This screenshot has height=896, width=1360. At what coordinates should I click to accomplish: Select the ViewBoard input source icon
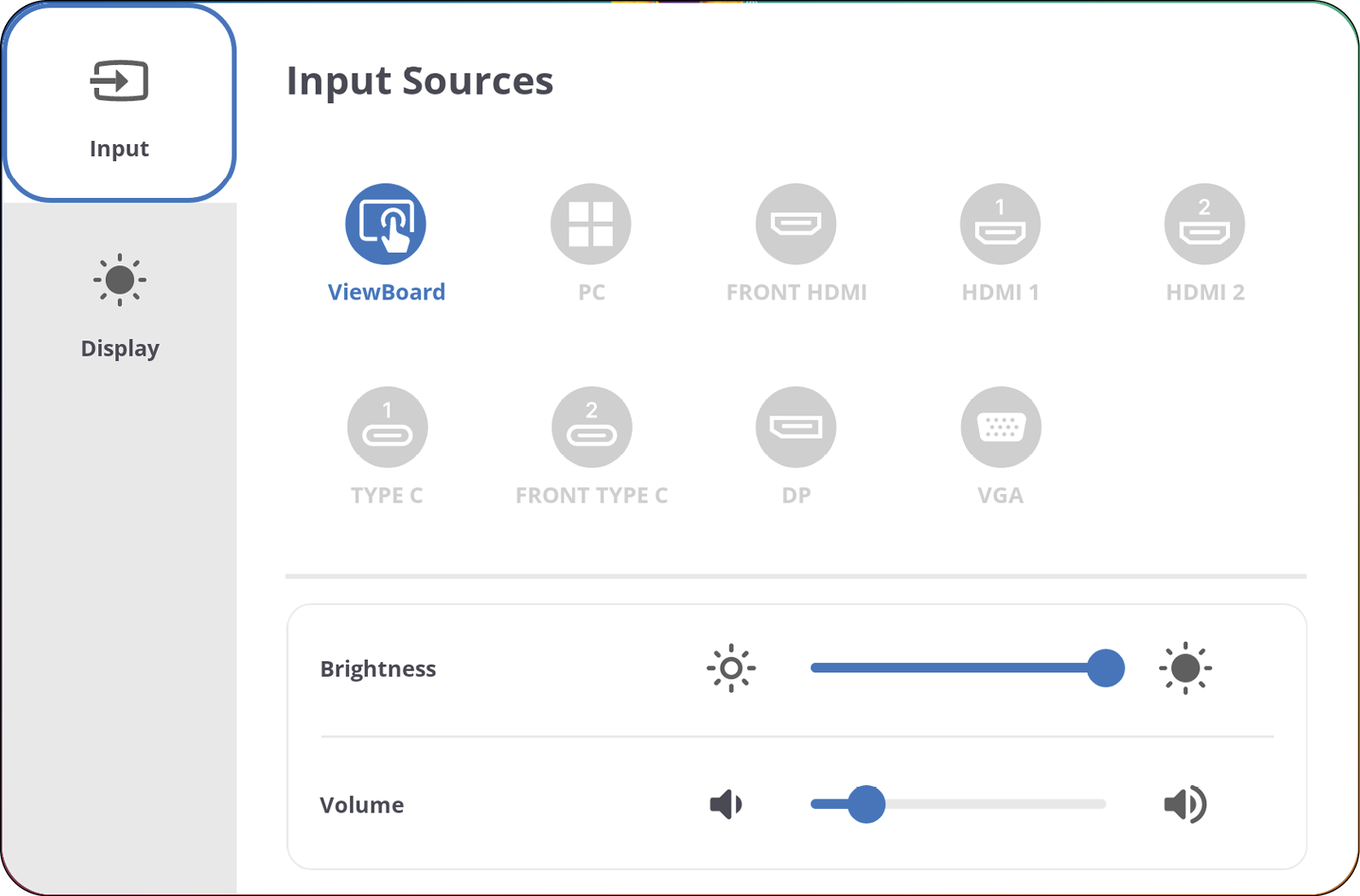tap(386, 224)
